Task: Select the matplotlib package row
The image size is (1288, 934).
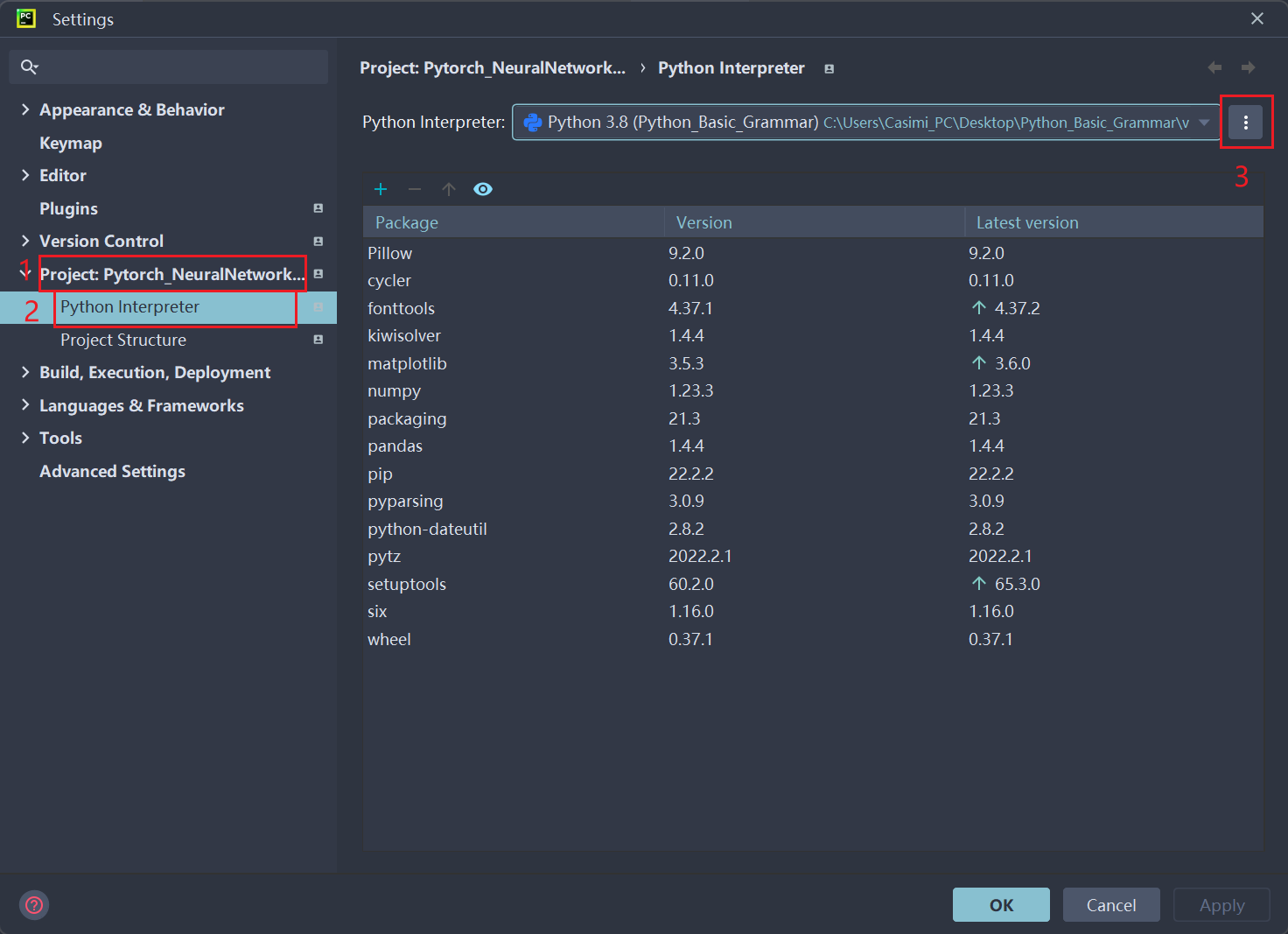Action: pos(813,363)
